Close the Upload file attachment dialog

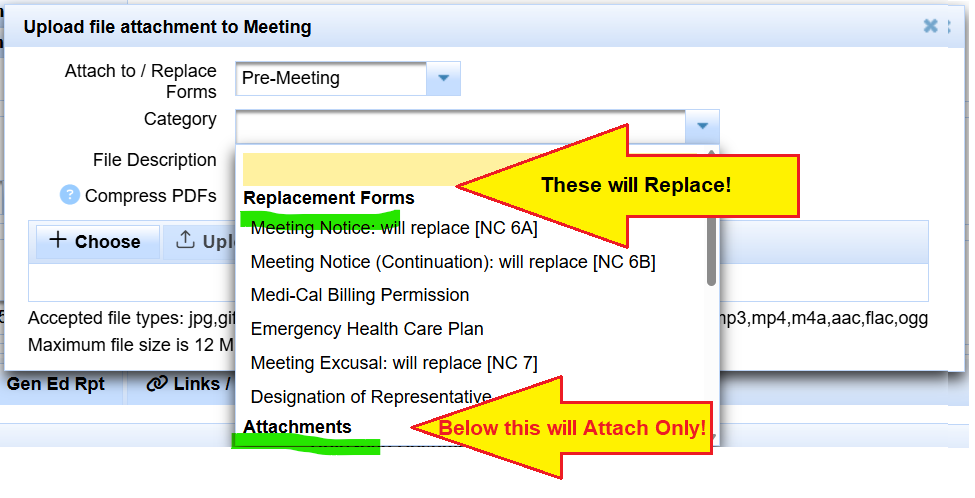coord(930,26)
